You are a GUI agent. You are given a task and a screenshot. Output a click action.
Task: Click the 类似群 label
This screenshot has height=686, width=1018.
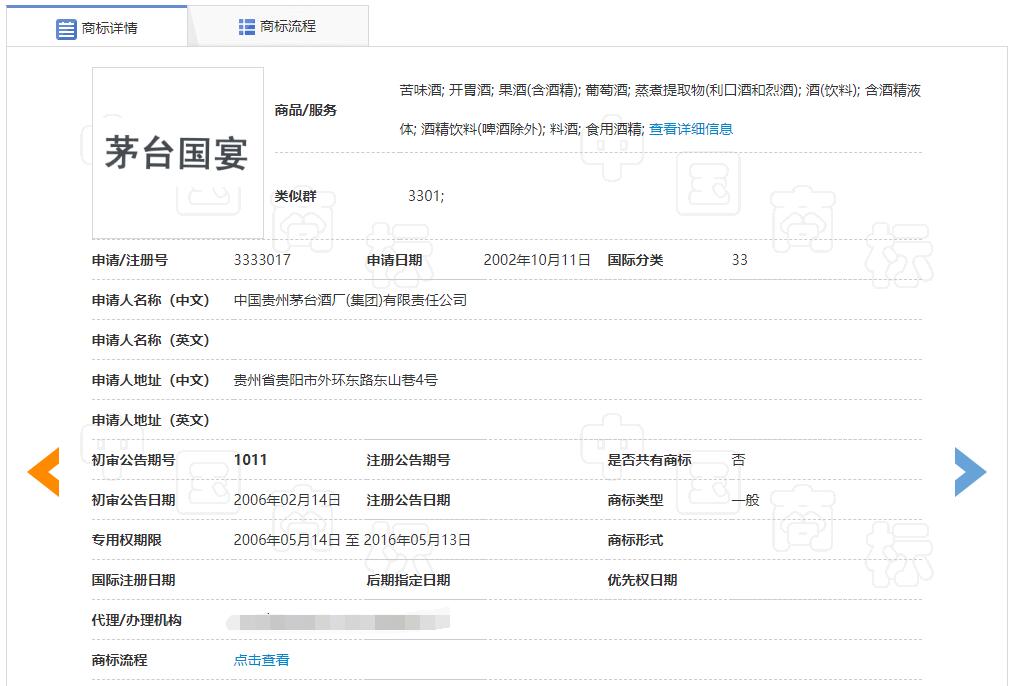point(295,196)
